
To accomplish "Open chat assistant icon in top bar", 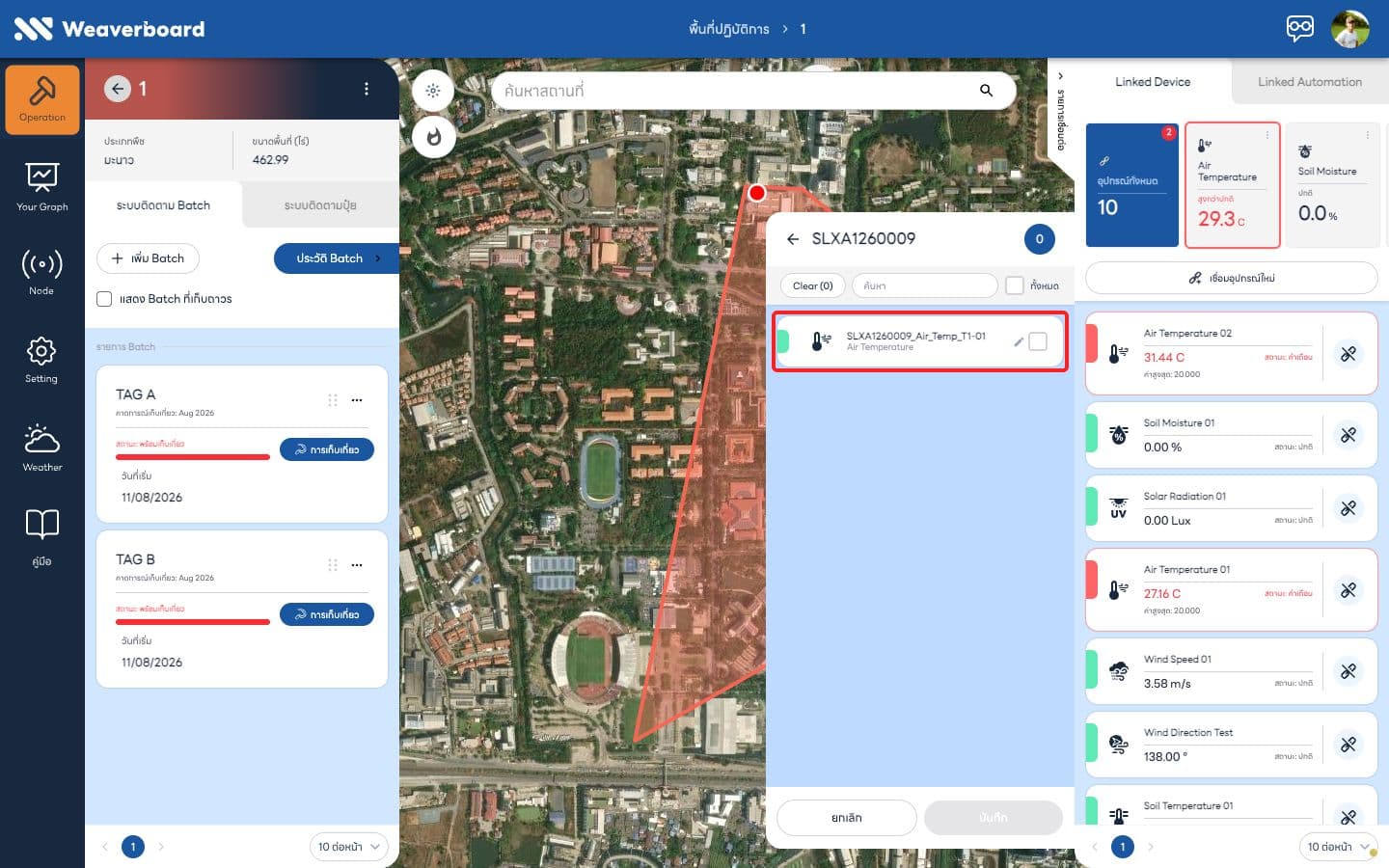I will 1299,28.
